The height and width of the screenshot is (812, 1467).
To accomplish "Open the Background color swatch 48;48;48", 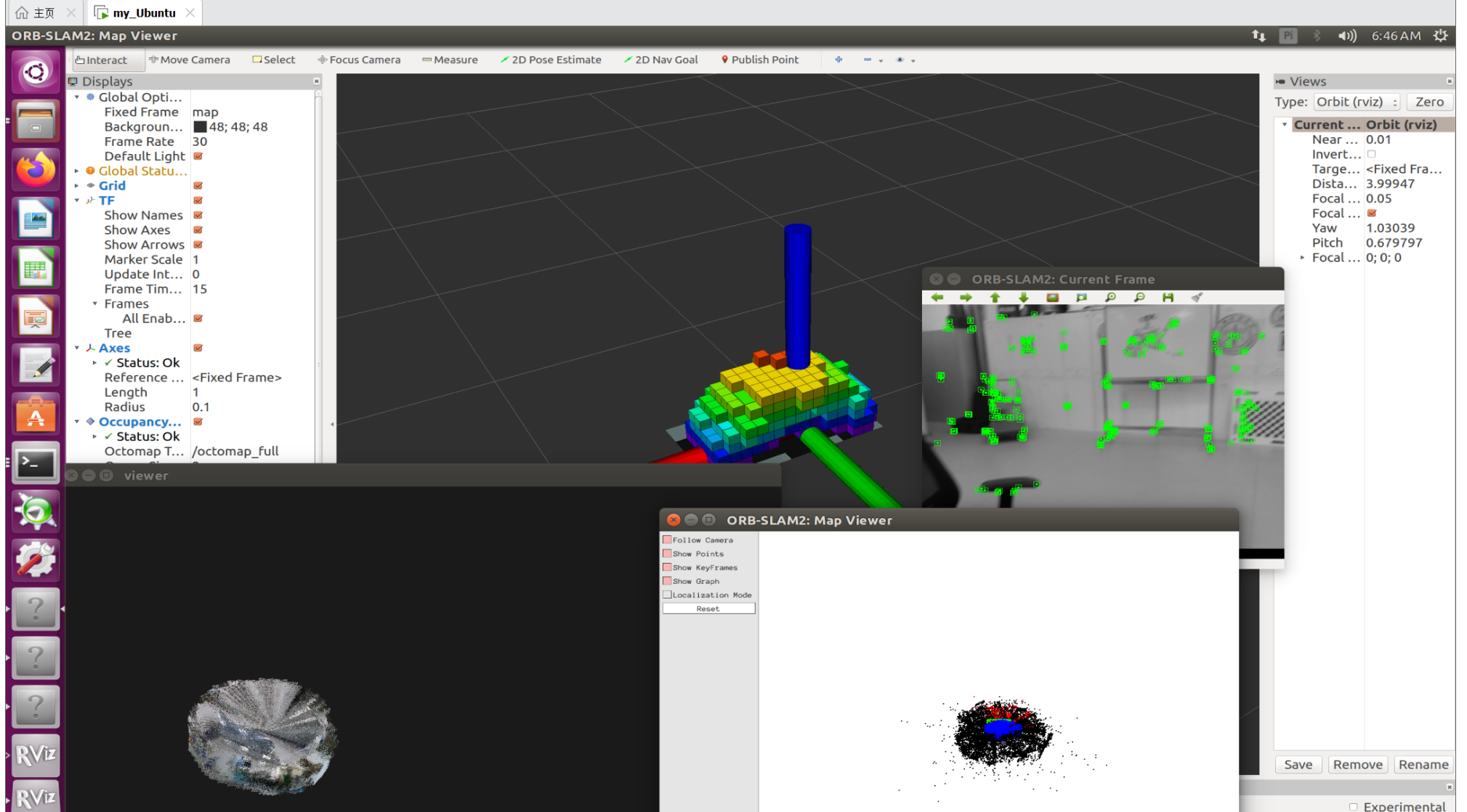I will click(x=200, y=126).
